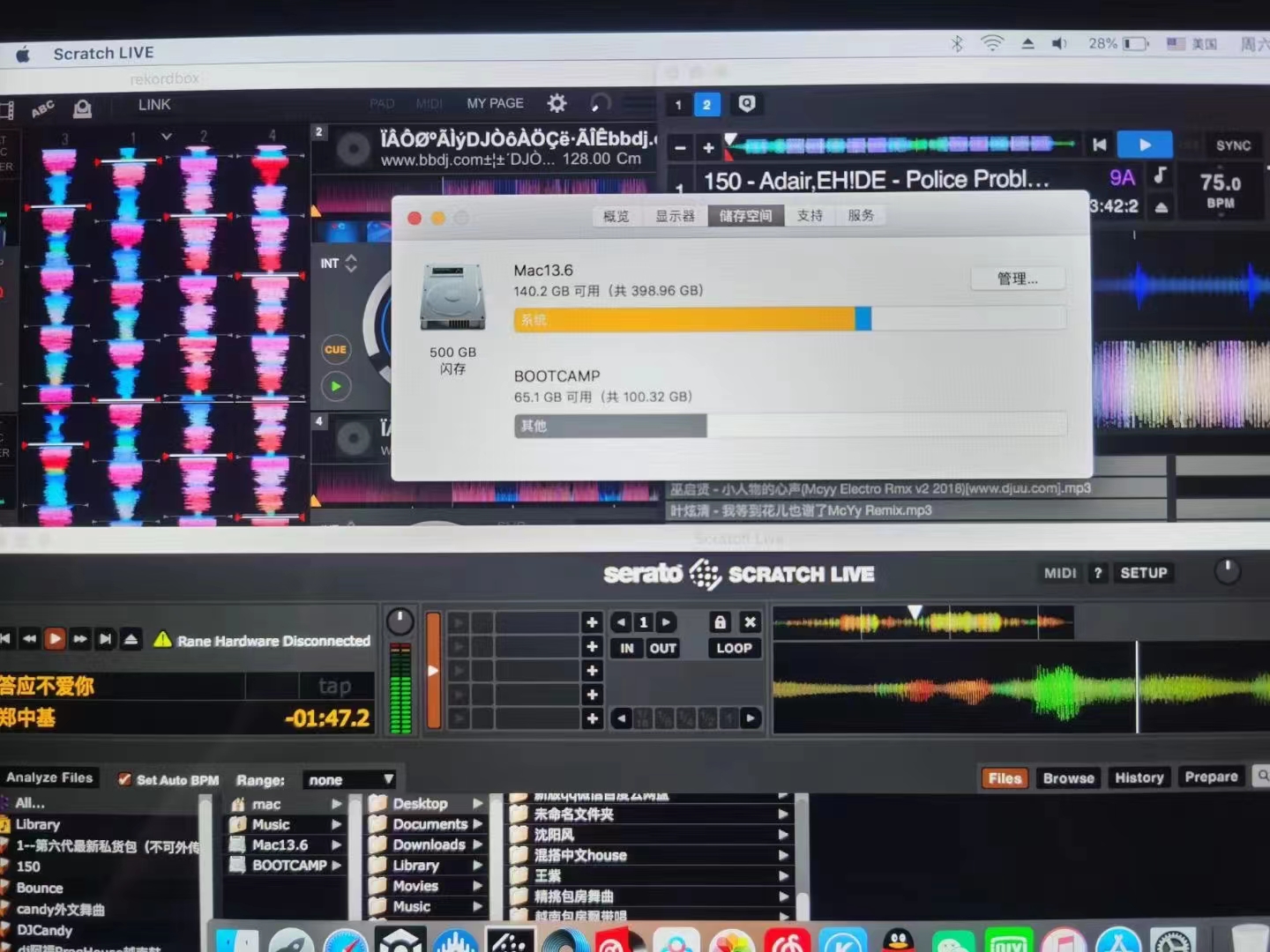The image size is (1270, 952).
Task: Set loop IN point
Action: pos(627,649)
